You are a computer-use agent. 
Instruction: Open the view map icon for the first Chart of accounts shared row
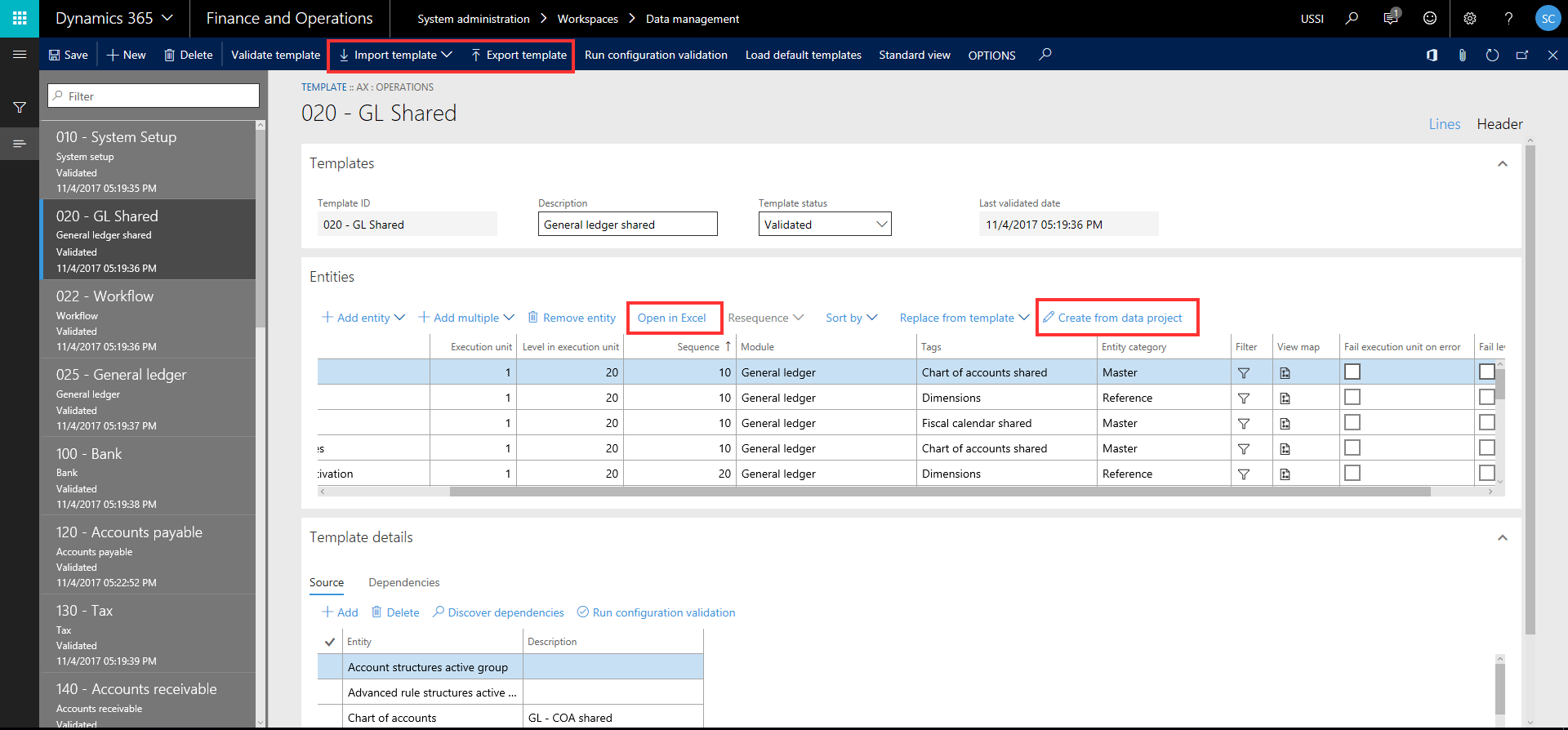1285,372
